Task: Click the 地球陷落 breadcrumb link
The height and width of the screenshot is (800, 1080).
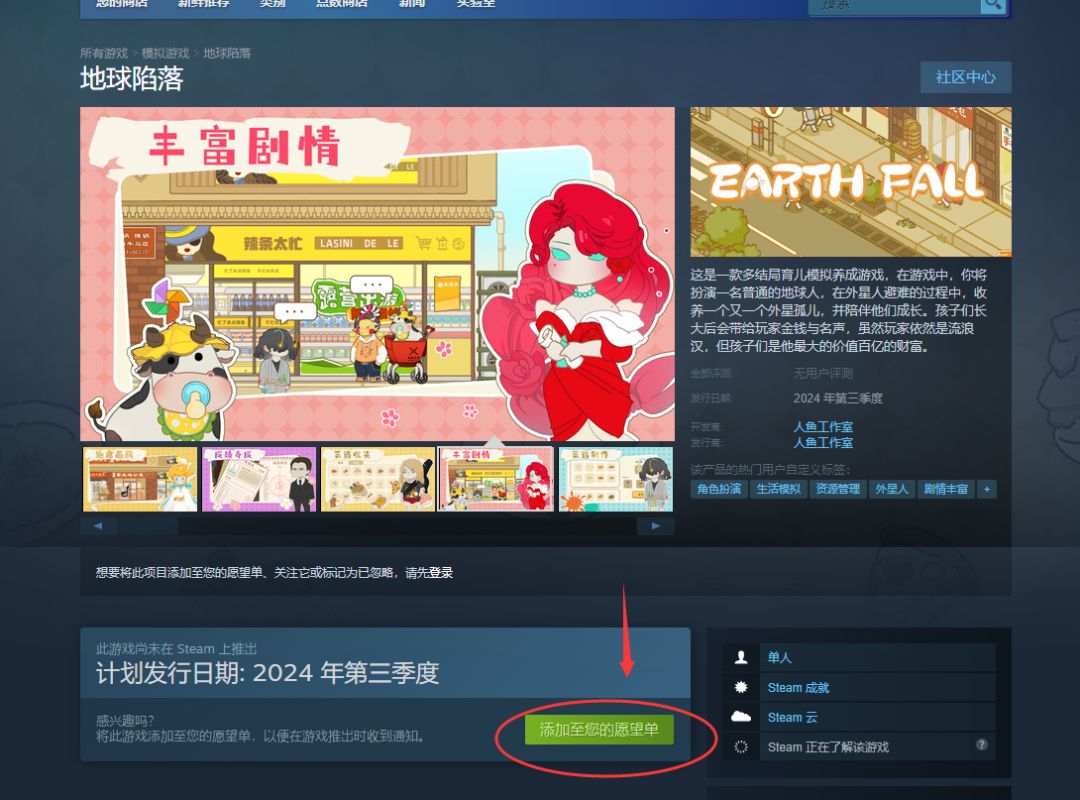Action: 227,53
